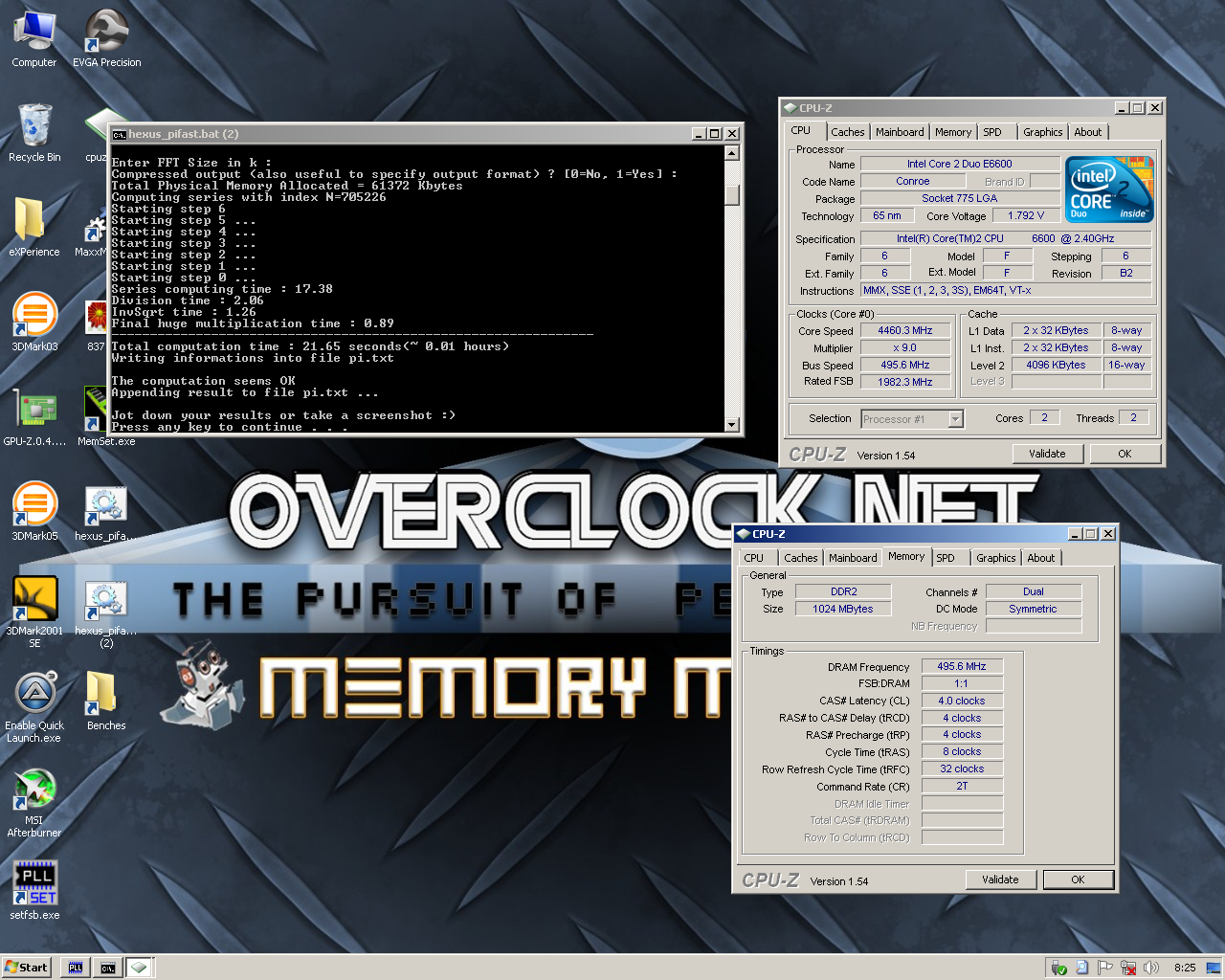
Task: Open the Start menu
Action: (26, 968)
